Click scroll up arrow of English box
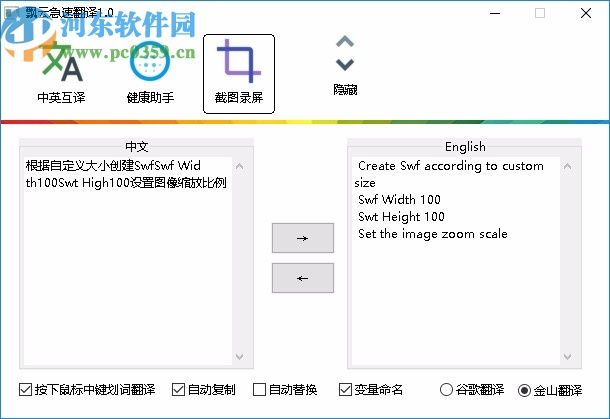 point(568,167)
